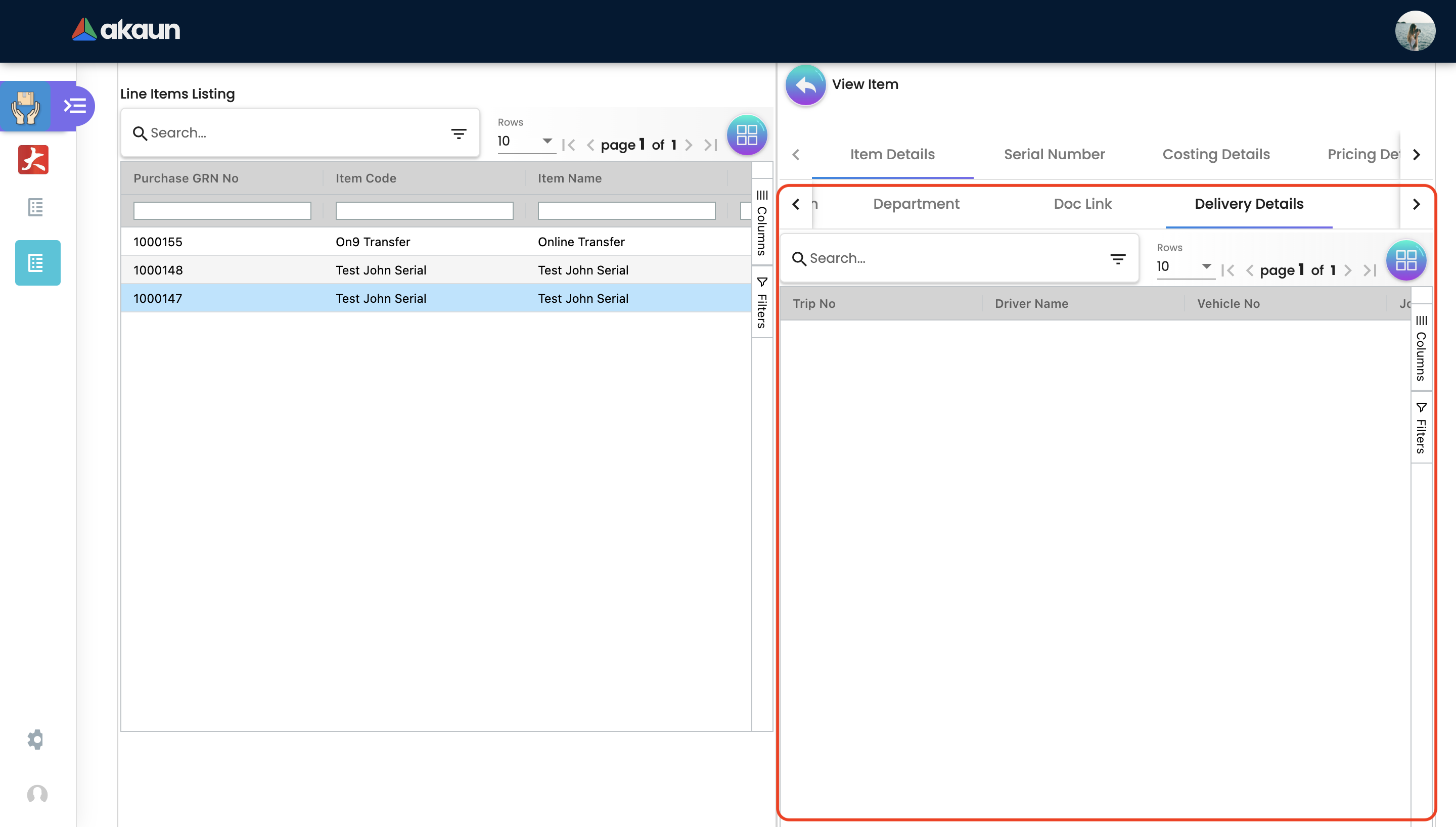Click the highlighted teal list icon in sidebar
Screen dimensions: 1456x827
pos(37,263)
